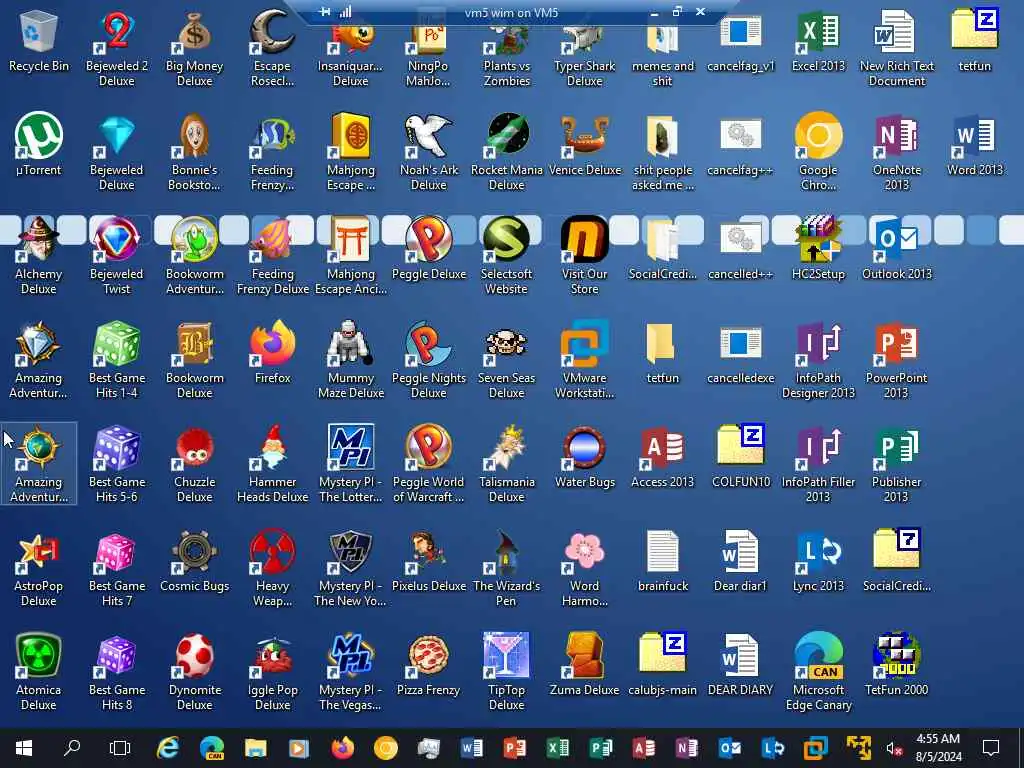Open Access 2013 desktop shortcut
Viewport: 1024px width, 768px height.
662,456
